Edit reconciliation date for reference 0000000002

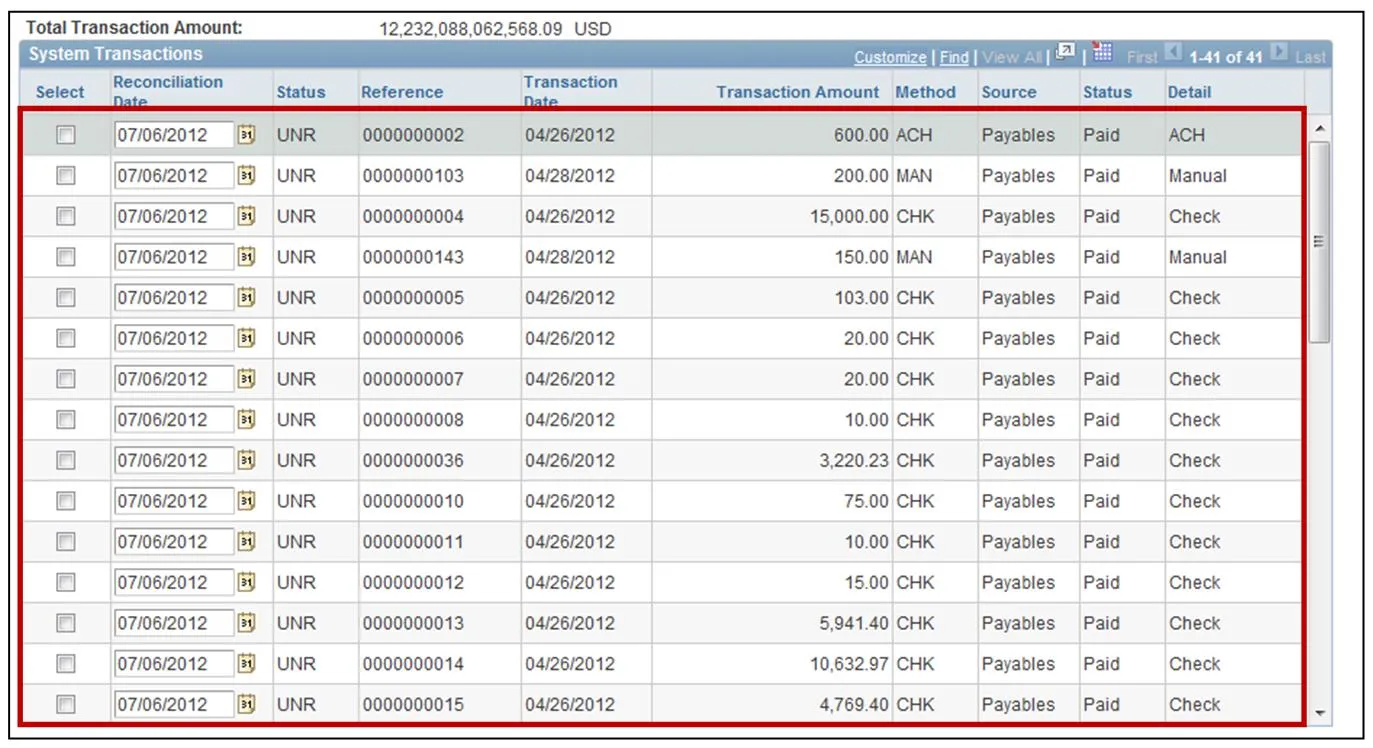(x=174, y=135)
